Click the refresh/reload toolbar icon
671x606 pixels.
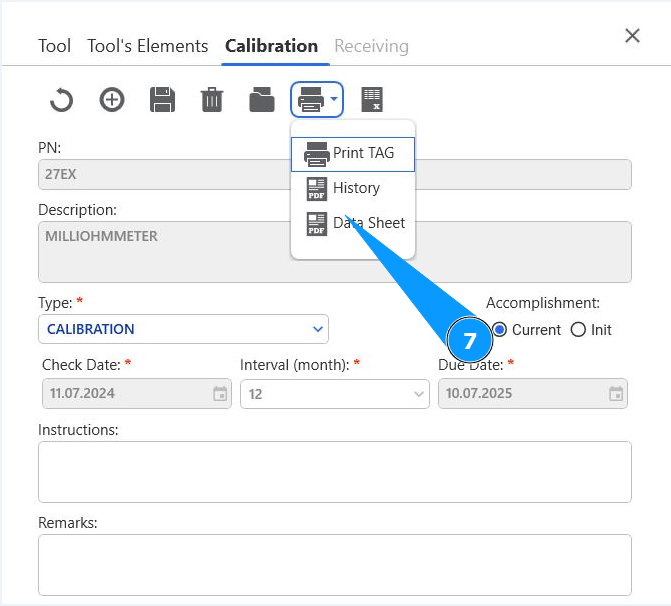tap(61, 100)
